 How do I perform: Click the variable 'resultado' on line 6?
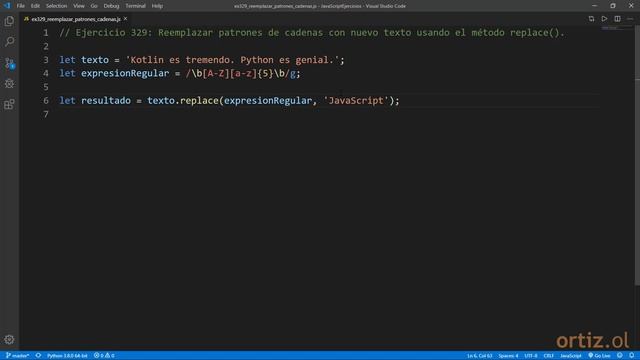(106, 101)
